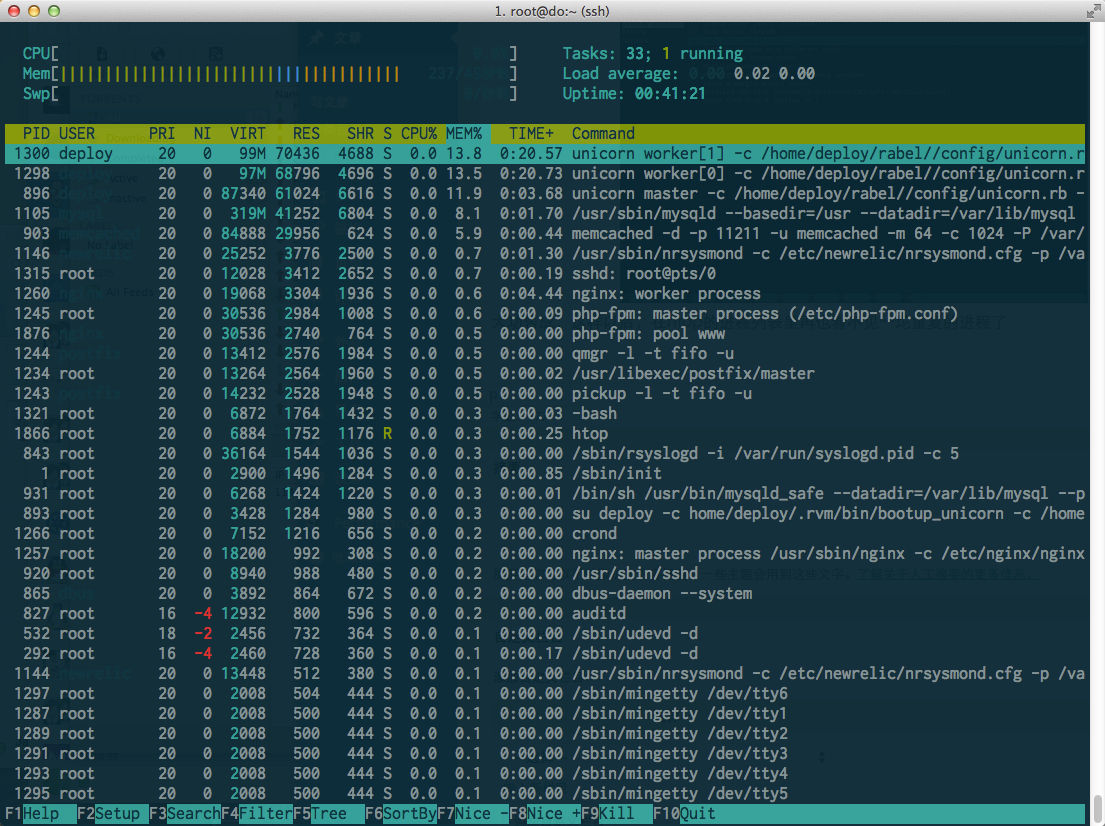
Task: Minimize the terminal with yellow button
Action: pos(33,11)
